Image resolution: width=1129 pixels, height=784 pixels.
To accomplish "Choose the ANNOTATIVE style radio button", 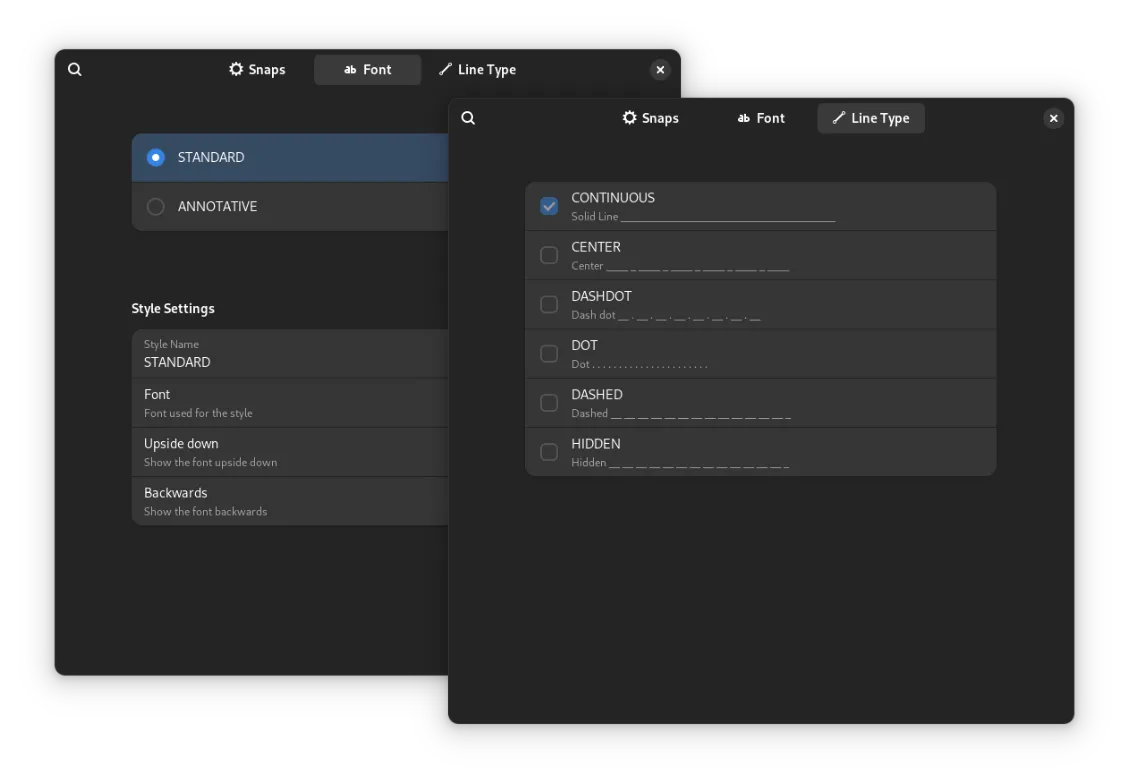I will pyautogui.click(x=156, y=206).
